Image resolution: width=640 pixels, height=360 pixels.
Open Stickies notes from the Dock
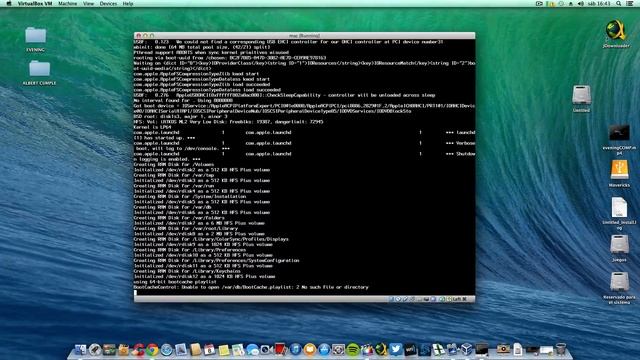(x=224, y=349)
